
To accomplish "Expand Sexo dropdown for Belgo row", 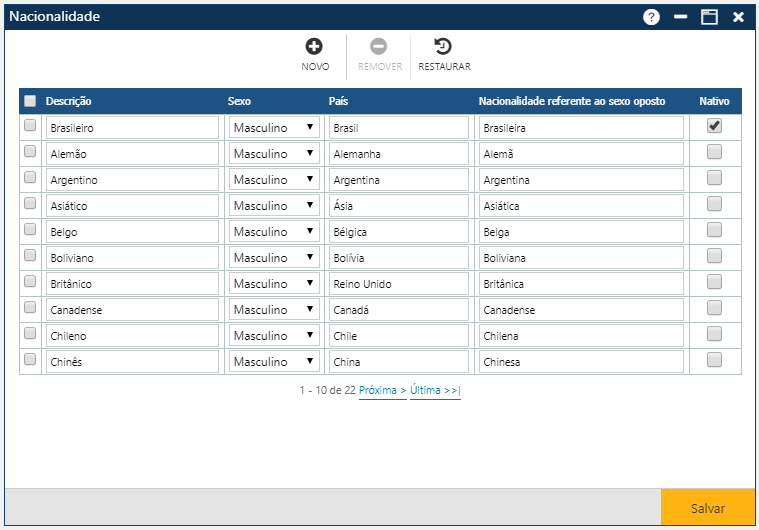I will 274,232.
